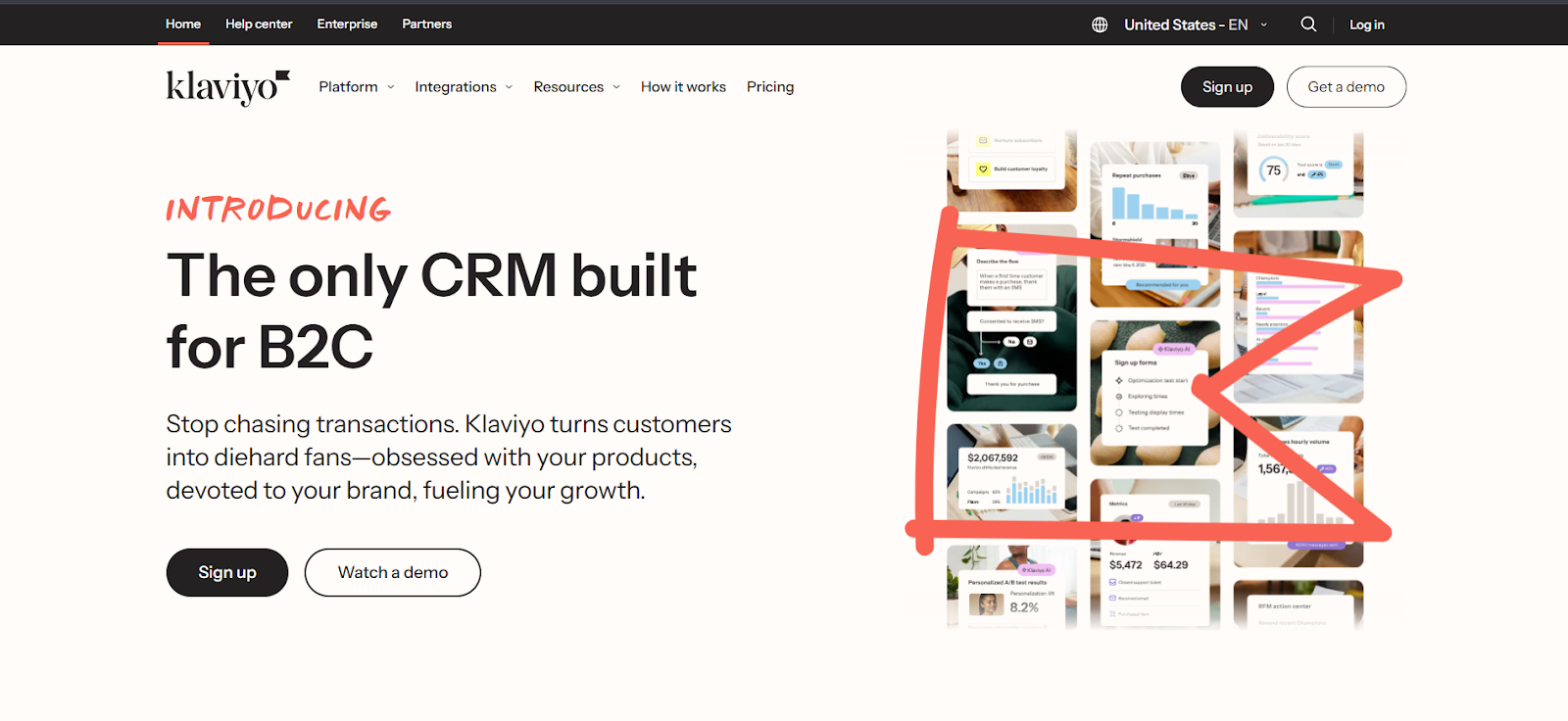Click the Get a demo button
Image resolution: width=1568 pixels, height=721 pixels.
1347,87
